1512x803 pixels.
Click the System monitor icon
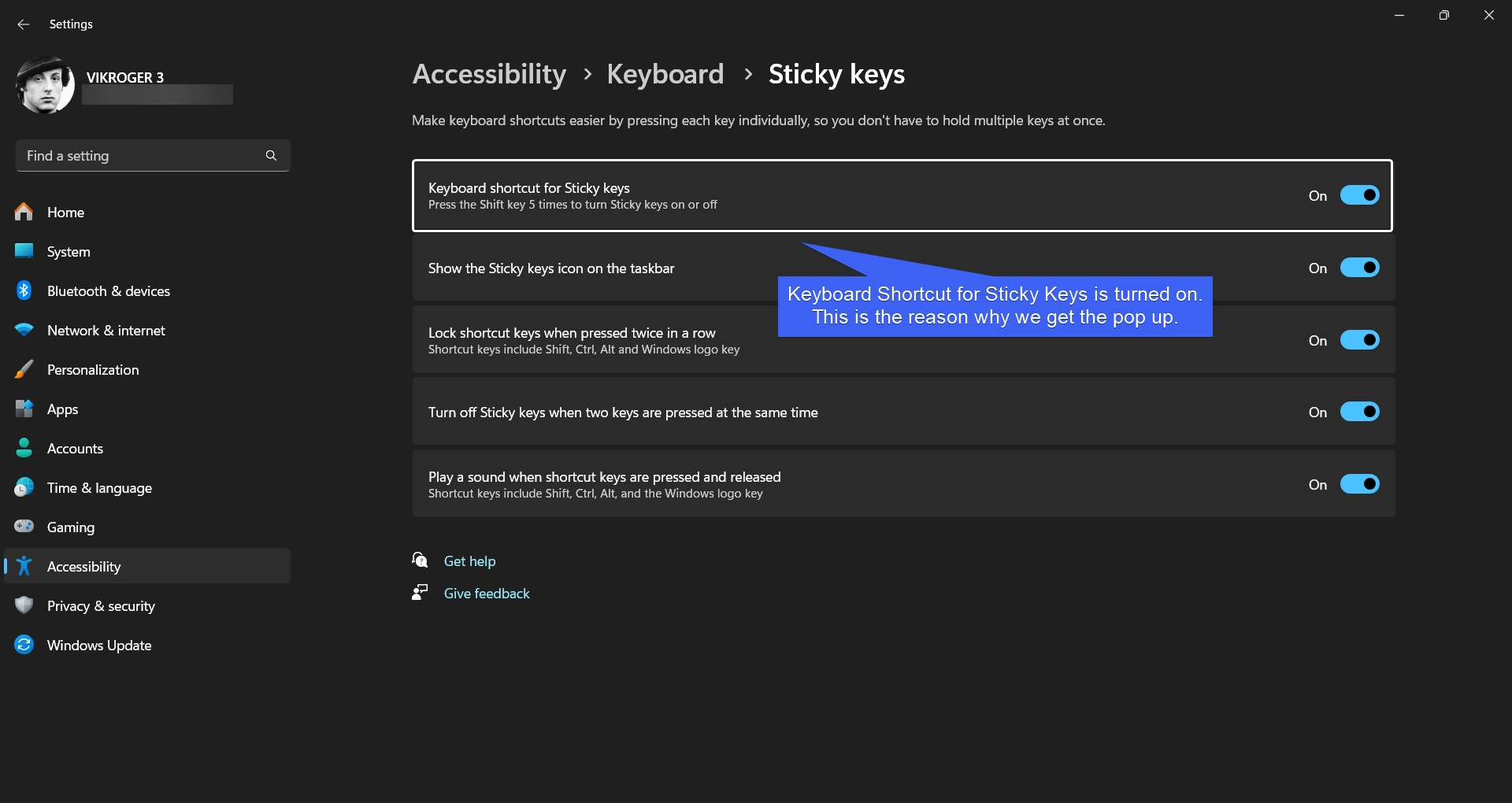(24, 251)
